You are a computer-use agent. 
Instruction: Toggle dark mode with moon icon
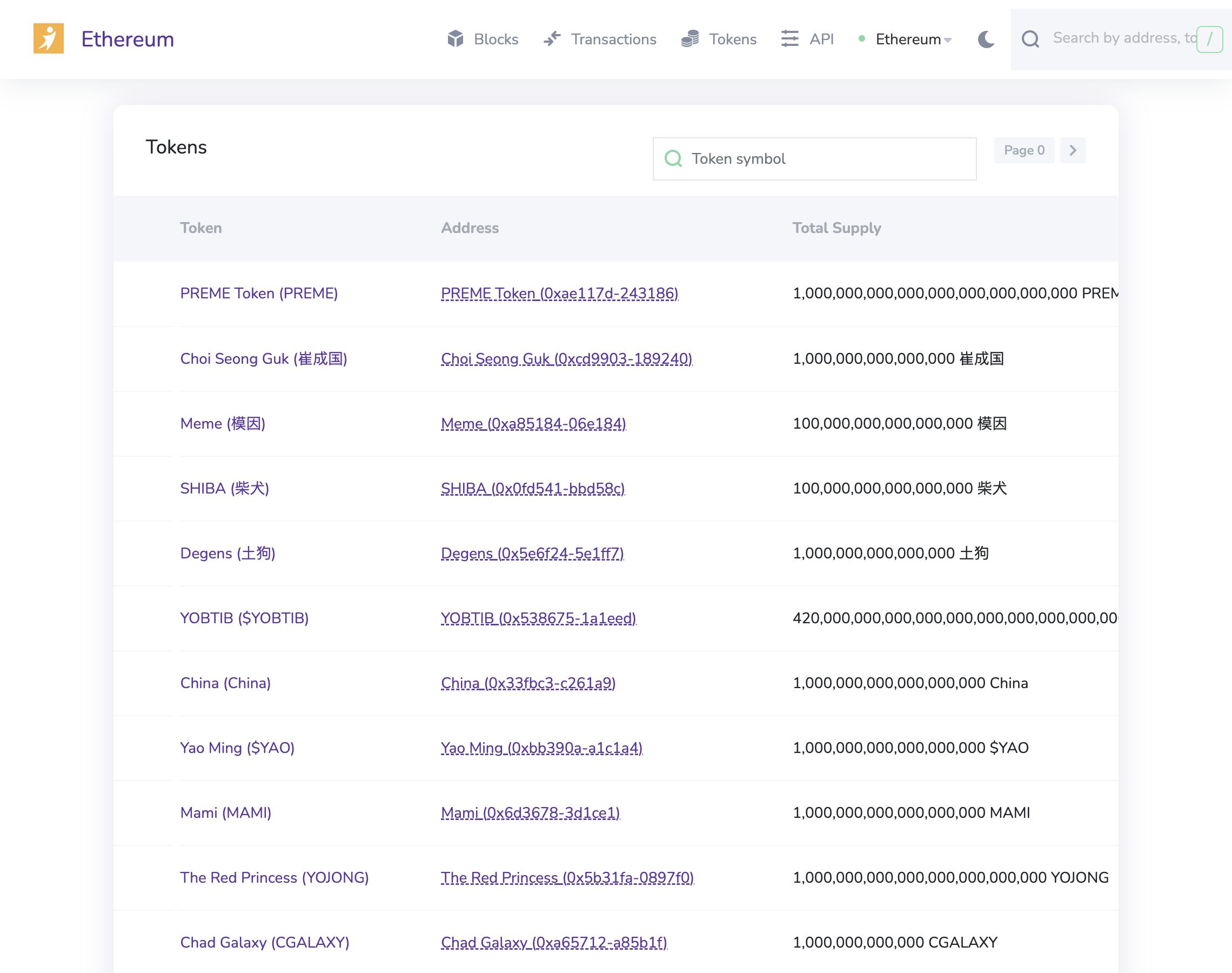[x=986, y=39]
